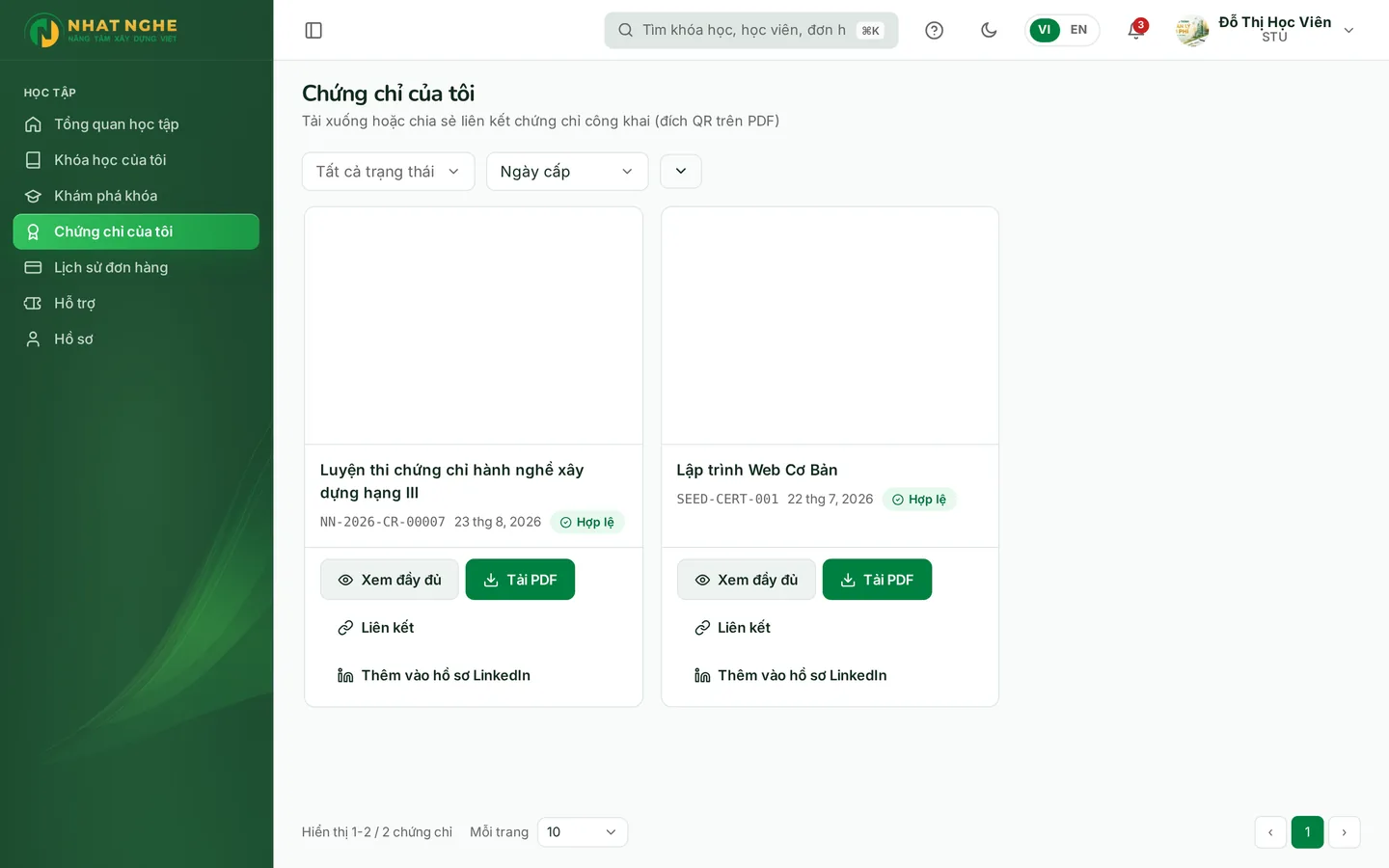Click the ticket icon beside Hỗ trợ
This screenshot has height=868, width=1389.
(33, 303)
